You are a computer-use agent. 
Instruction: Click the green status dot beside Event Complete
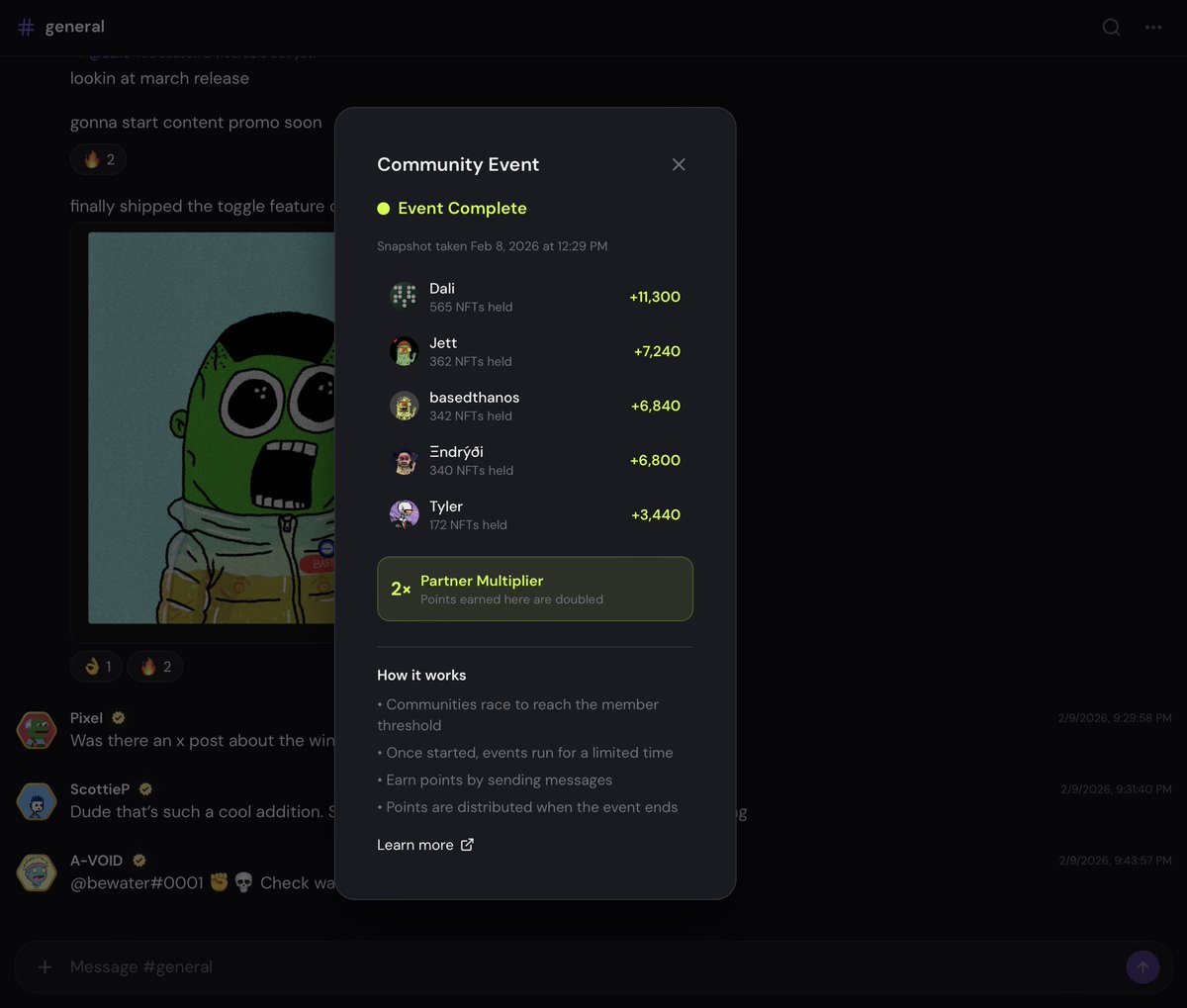384,209
